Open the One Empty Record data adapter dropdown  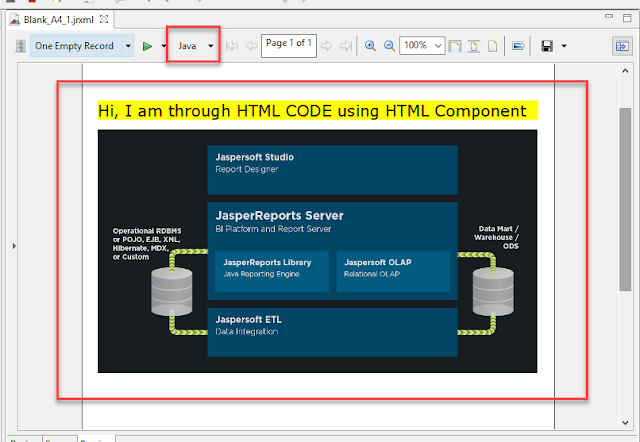[128, 46]
